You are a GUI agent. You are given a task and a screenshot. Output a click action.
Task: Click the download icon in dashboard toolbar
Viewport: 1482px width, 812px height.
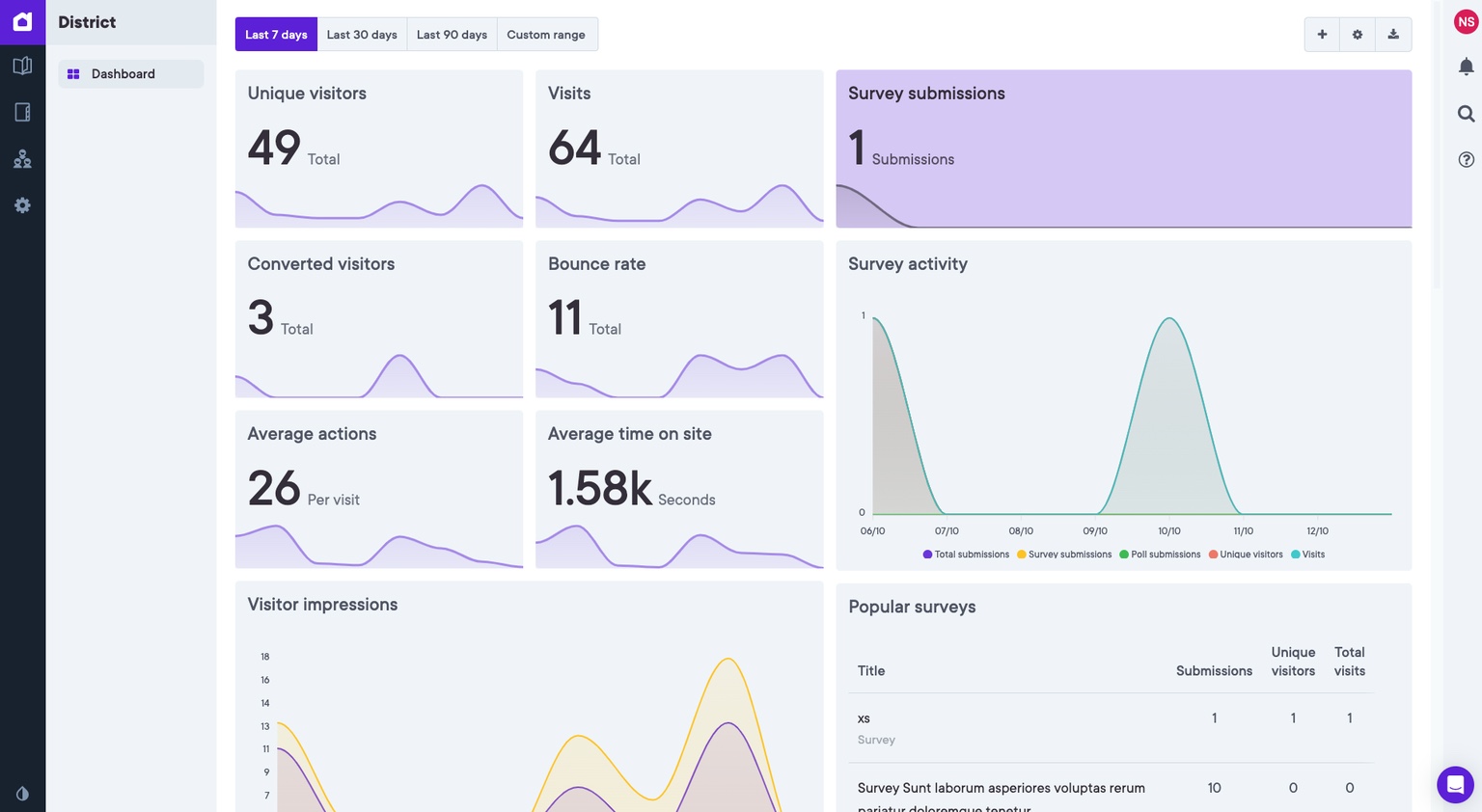pos(1393,35)
